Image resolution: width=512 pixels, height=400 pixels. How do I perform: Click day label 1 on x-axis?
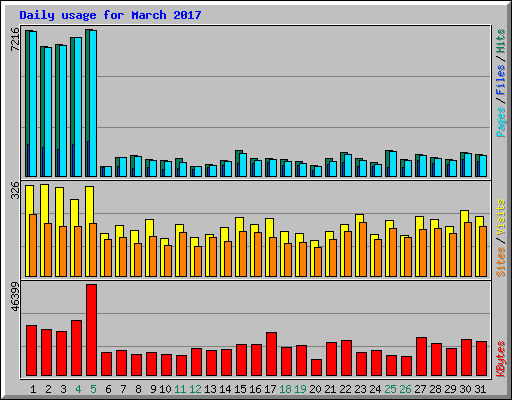coord(33,389)
